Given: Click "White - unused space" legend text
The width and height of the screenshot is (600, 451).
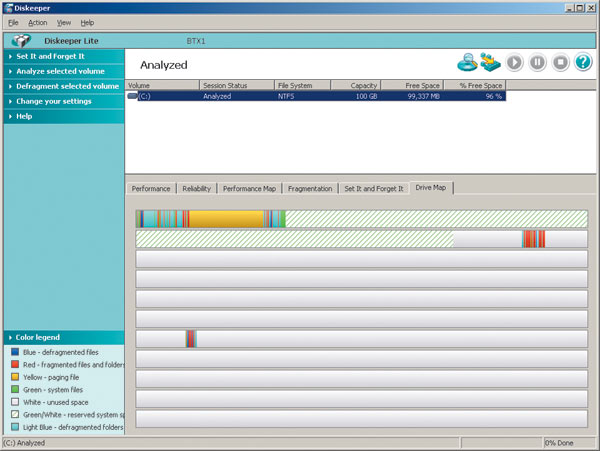Looking at the screenshot, I should coord(55,402).
